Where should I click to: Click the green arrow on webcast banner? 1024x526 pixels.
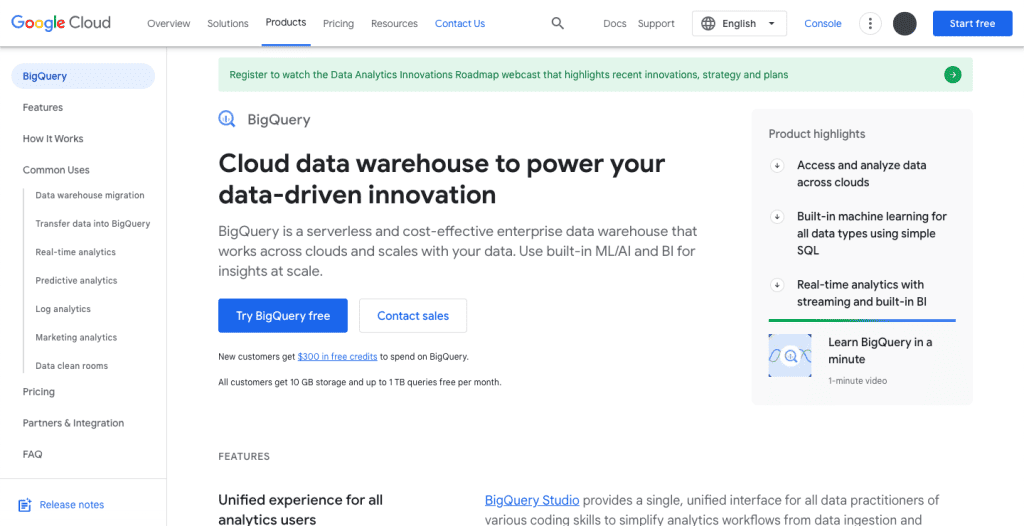click(x=953, y=74)
